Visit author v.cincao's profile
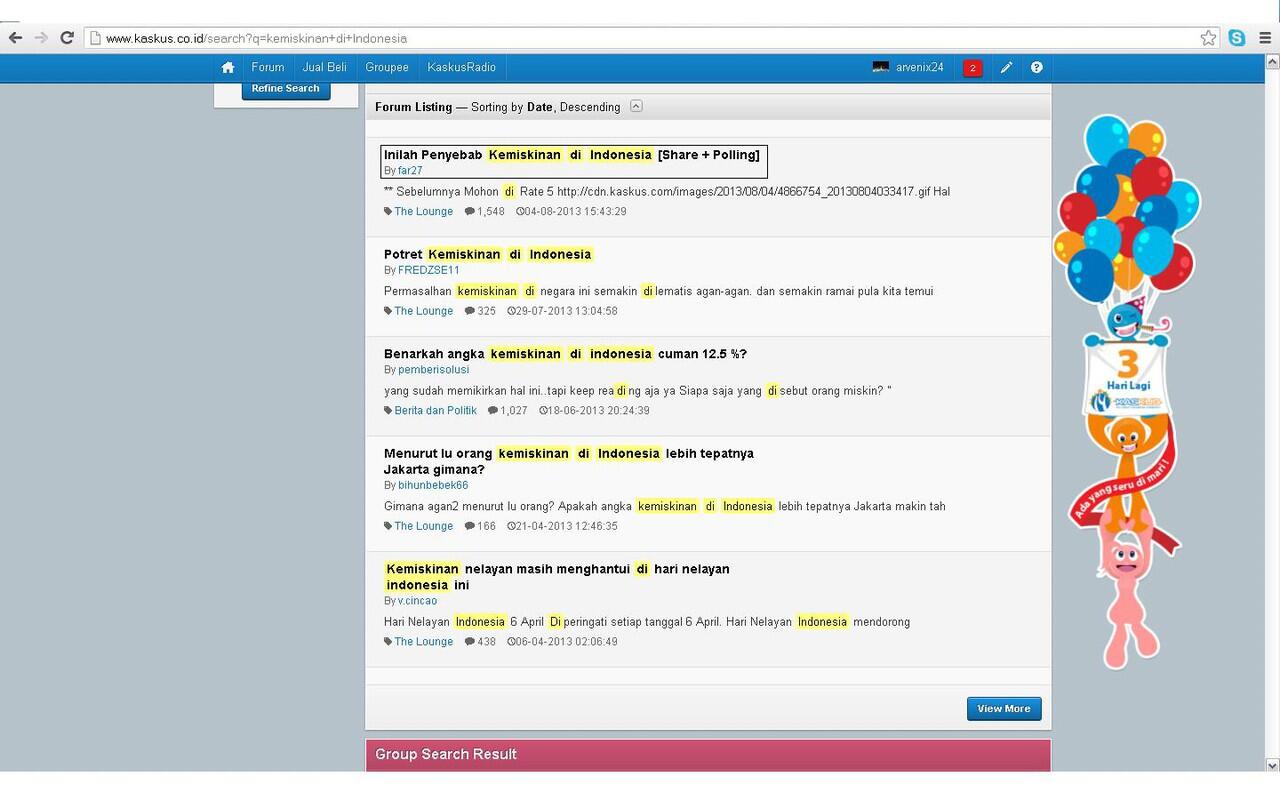1280x800 pixels. 417,601
